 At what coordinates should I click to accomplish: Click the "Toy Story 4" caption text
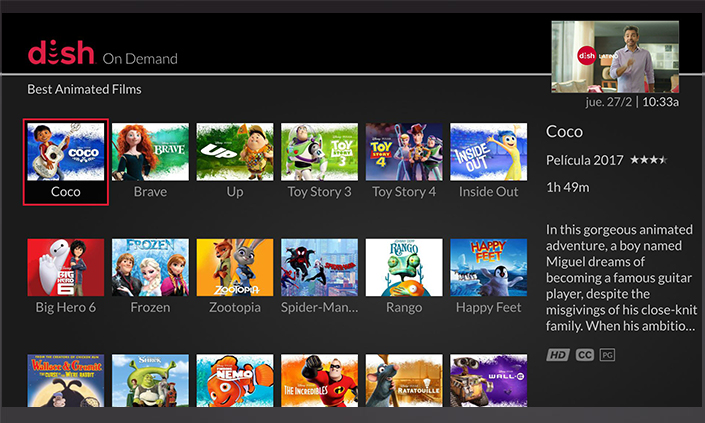pos(404,192)
